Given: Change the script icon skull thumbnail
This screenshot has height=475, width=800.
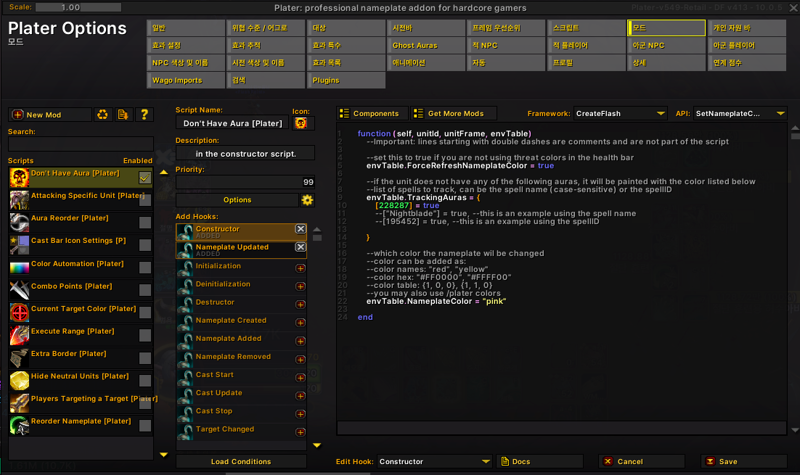Looking at the screenshot, I should point(301,123).
